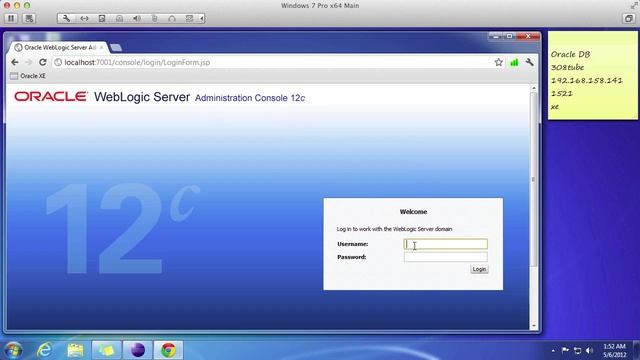Focus the Username field
This screenshot has width=640, height=360.
446,244
